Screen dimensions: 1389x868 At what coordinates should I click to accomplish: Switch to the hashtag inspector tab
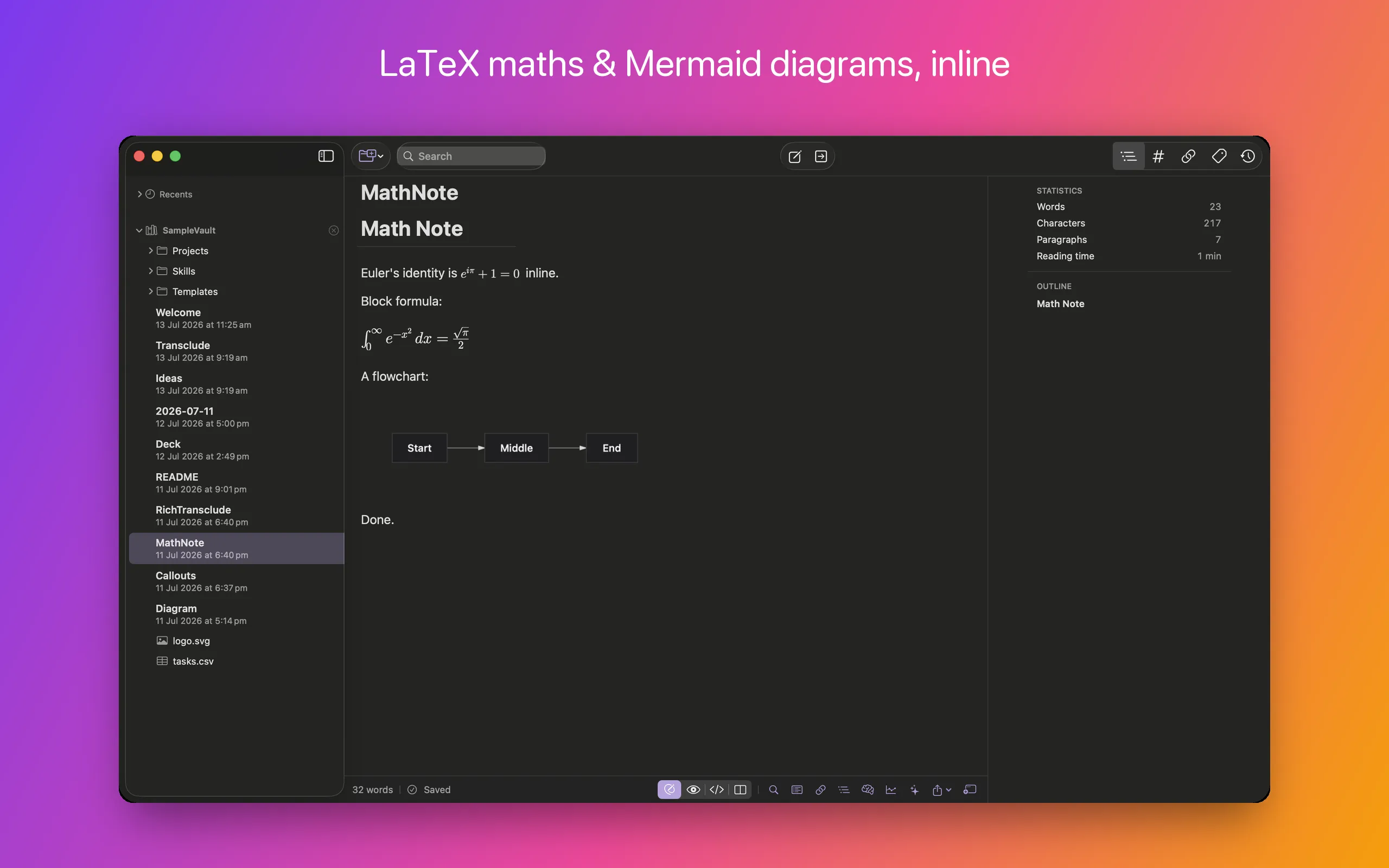(1158, 156)
